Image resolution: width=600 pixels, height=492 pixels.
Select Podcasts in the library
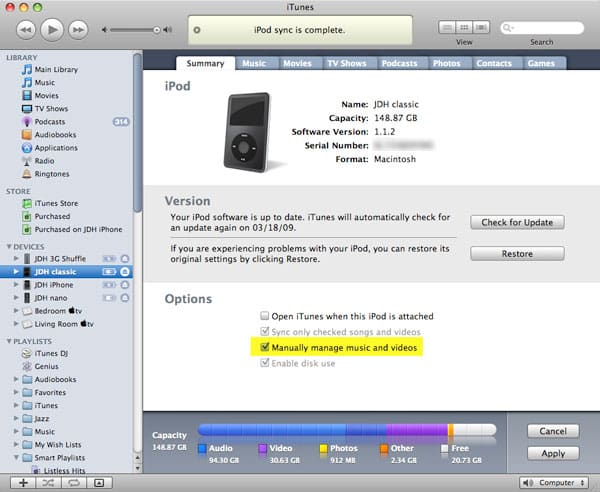click(x=50, y=121)
